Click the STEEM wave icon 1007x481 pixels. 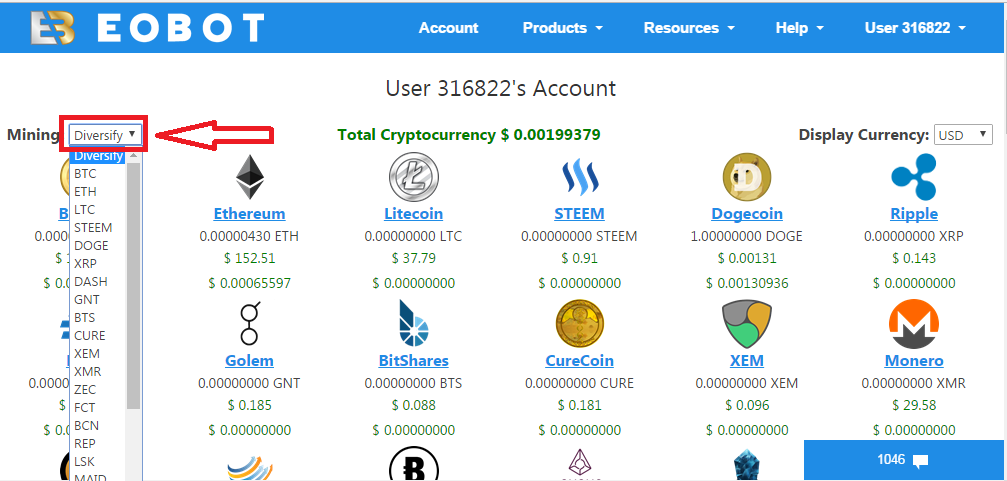(579, 177)
